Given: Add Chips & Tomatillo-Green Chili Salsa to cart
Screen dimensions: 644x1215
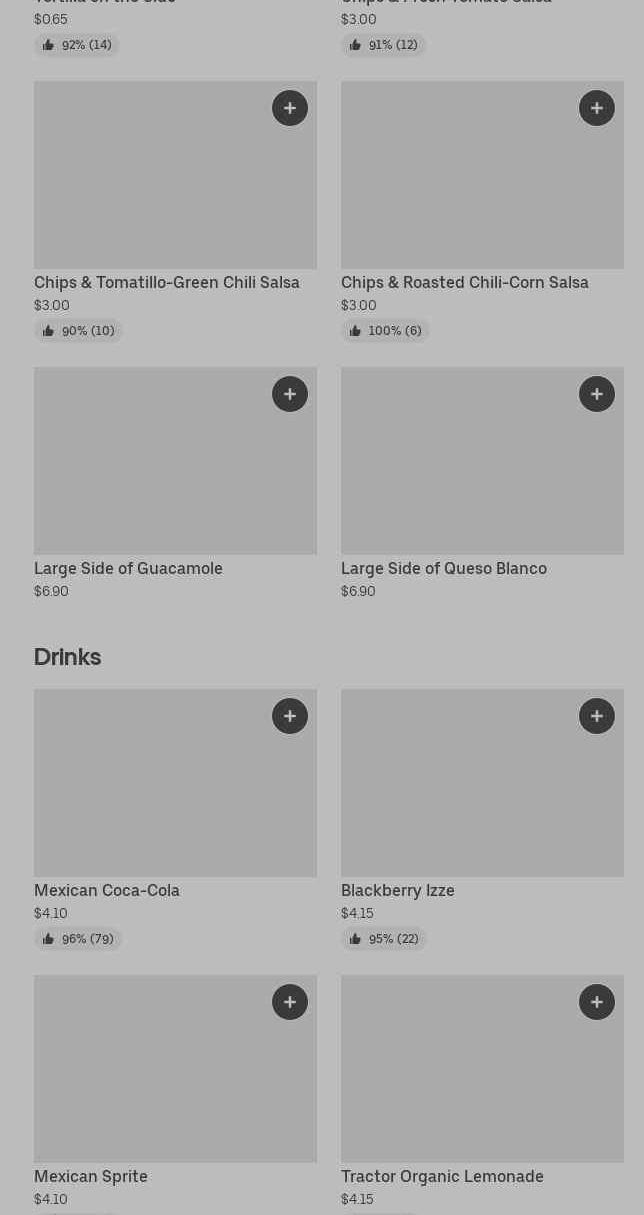Looking at the screenshot, I should click(290, 108).
